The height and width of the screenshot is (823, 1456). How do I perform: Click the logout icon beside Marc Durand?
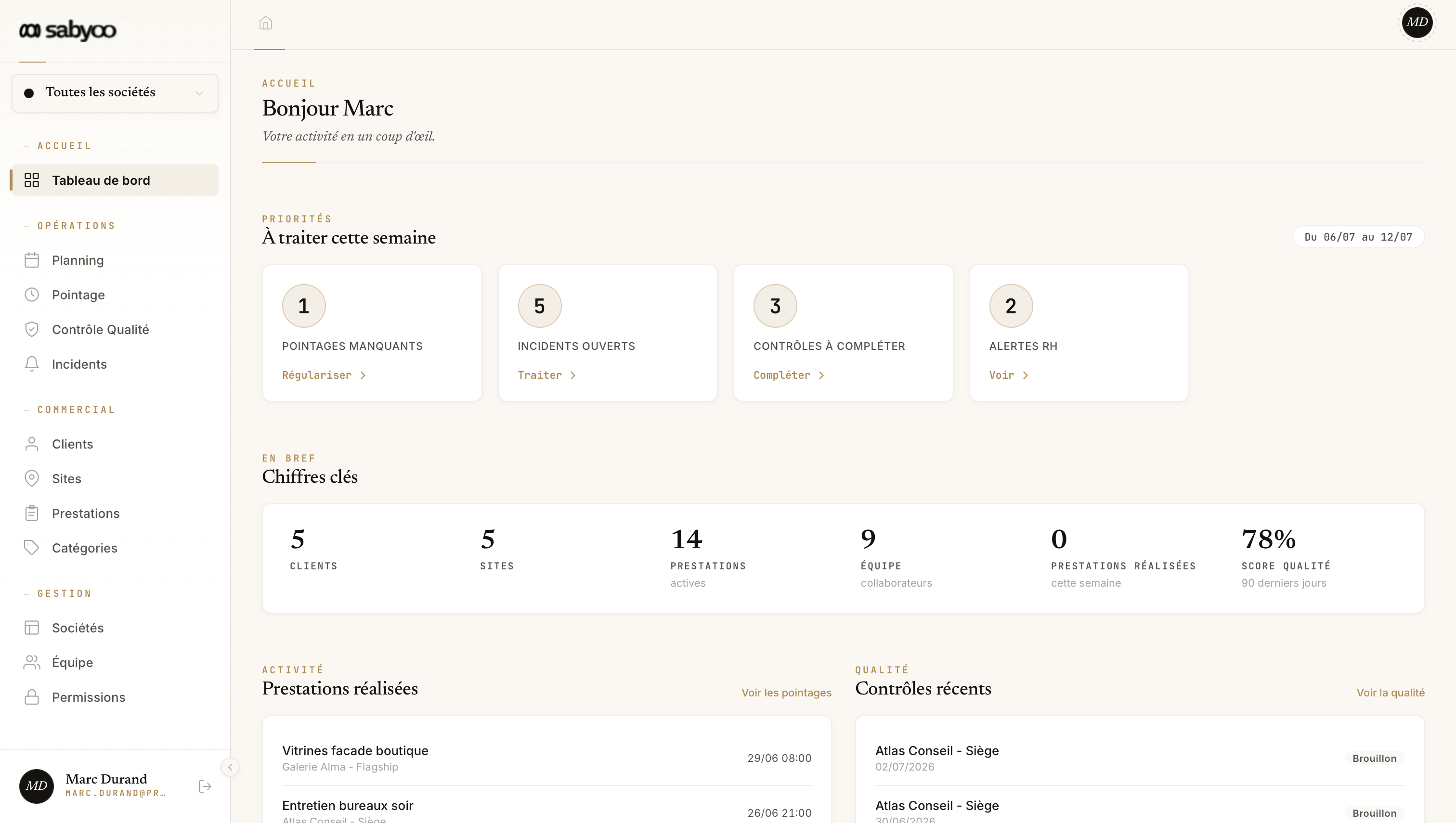[x=205, y=786]
